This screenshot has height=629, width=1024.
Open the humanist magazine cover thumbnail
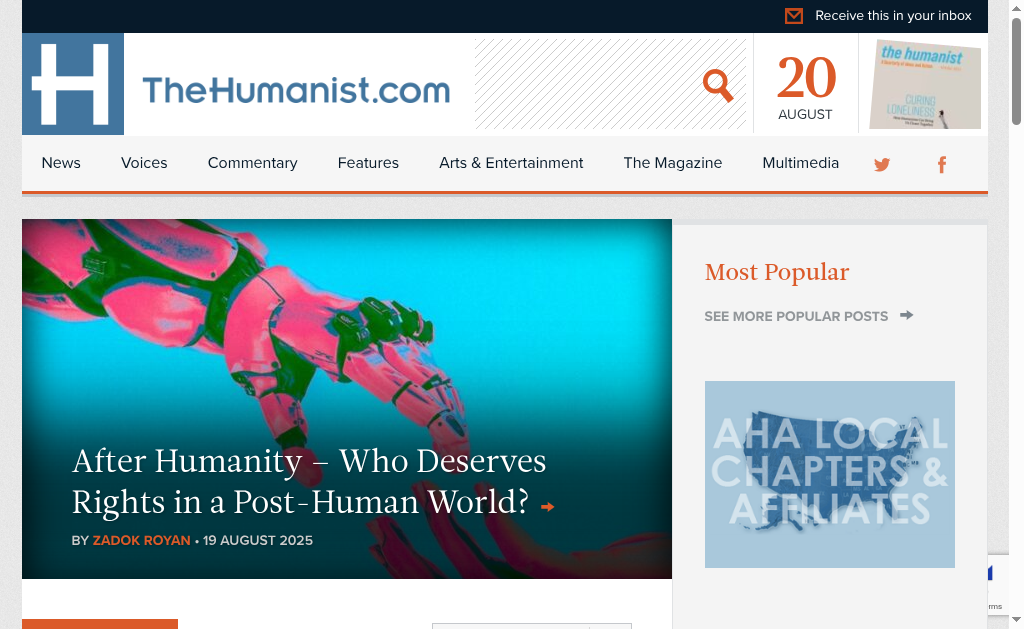[x=925, y=84]
